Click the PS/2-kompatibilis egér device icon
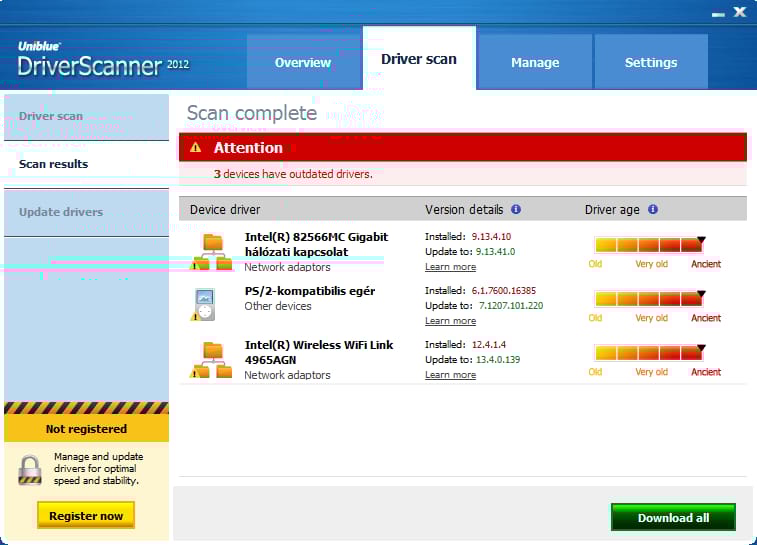 (204, 305)
